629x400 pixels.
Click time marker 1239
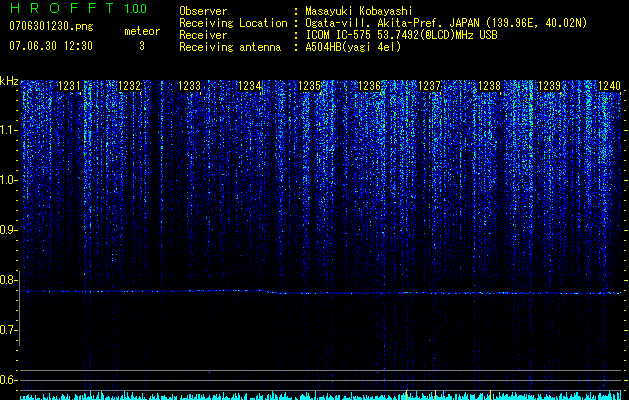(x=549, y=86)
